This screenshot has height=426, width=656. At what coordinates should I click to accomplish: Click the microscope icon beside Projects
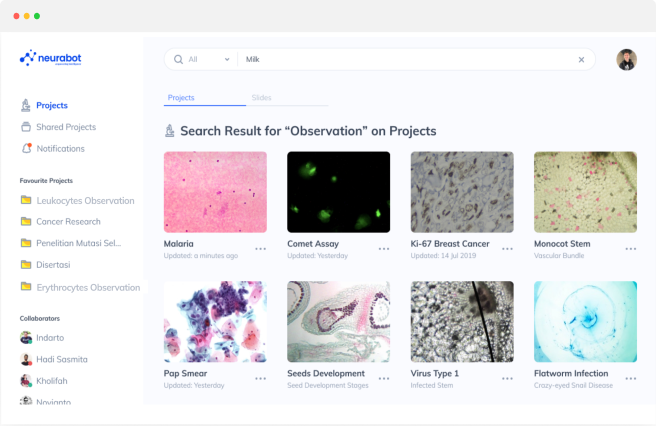point(26,105)
